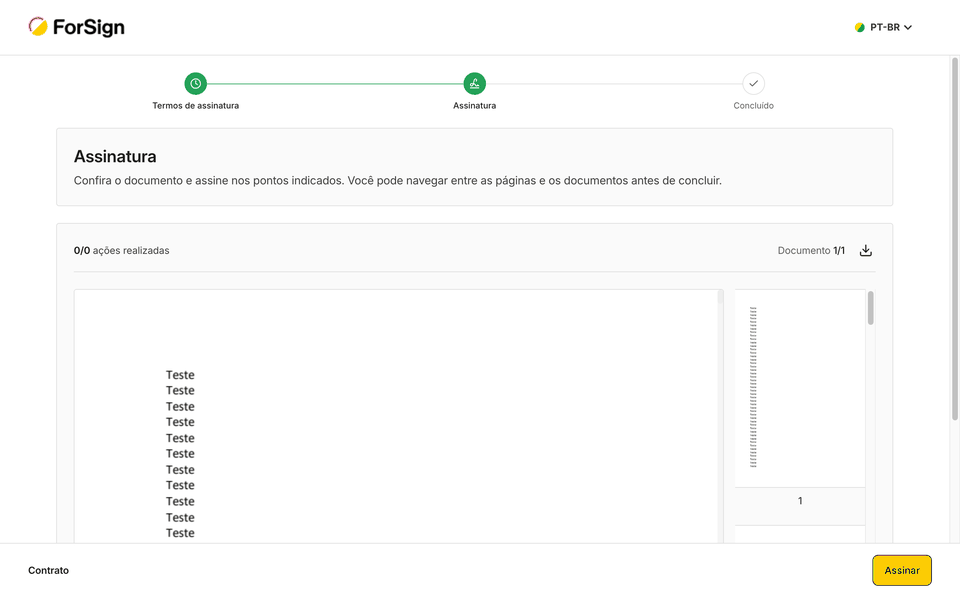Viewport: 960px width, 597px height.
Task: Open page 1 thumbnail preview
Action: (x=800, y=388)
